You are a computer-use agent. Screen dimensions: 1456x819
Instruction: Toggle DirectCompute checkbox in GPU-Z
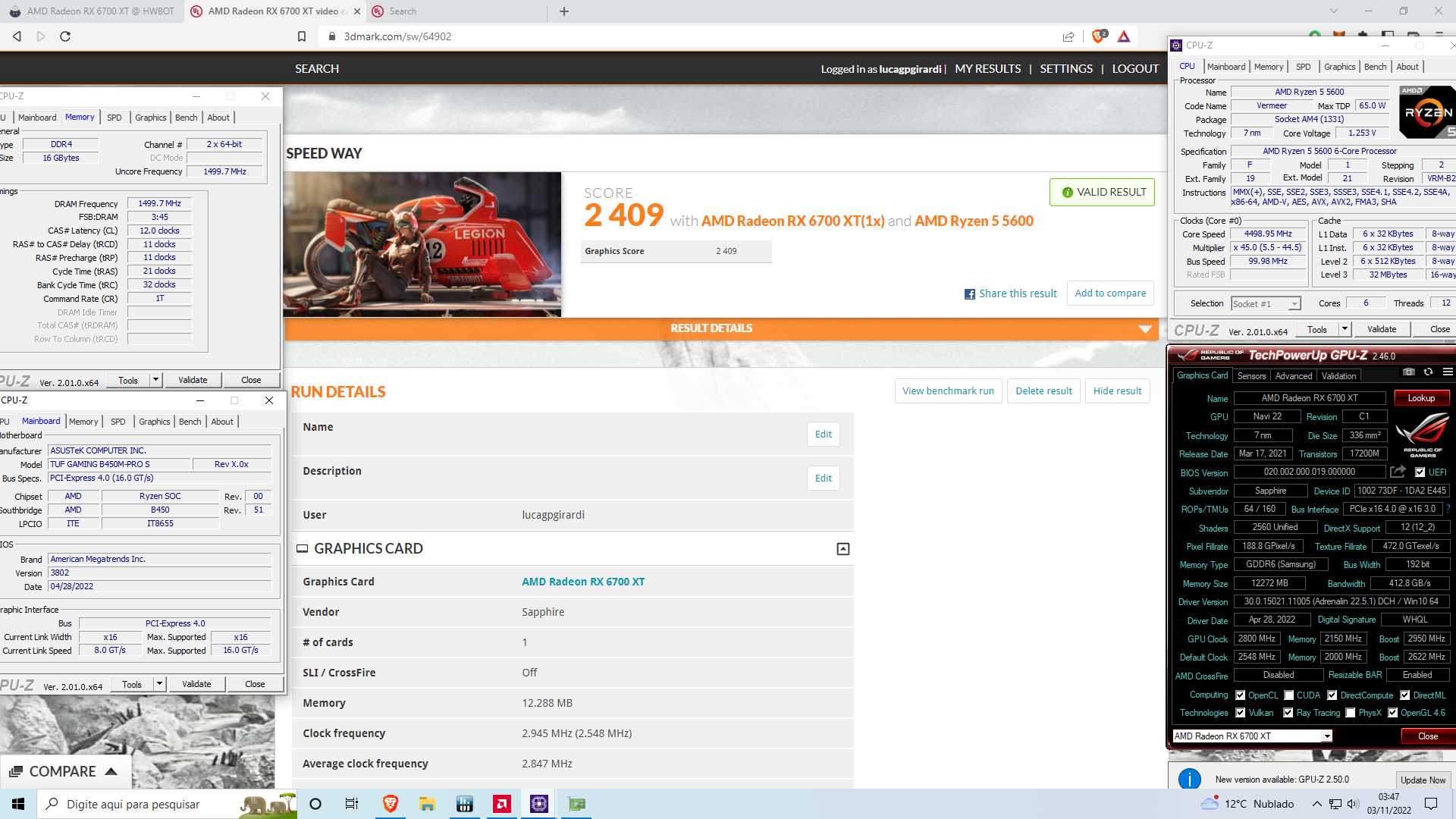click(1332, 695)
